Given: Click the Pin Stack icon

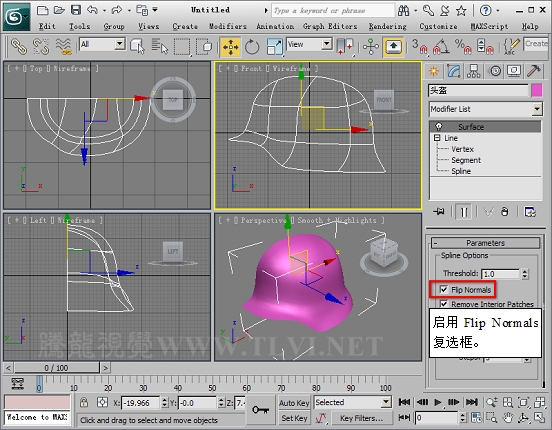Looking at the screenshot, I should point(439,212).
